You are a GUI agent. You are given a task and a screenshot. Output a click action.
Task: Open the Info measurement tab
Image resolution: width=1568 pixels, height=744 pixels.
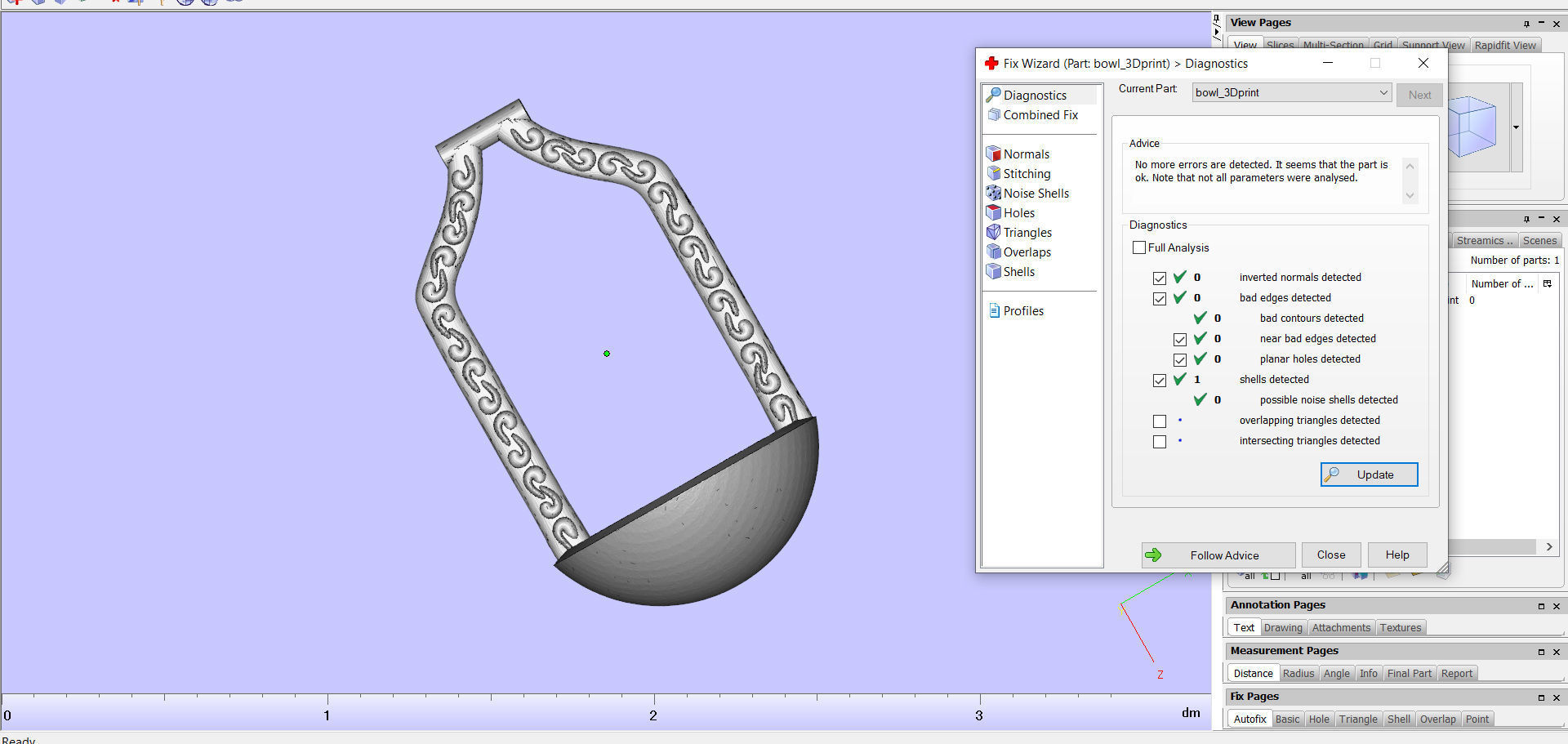click(x=1369, y=674)
